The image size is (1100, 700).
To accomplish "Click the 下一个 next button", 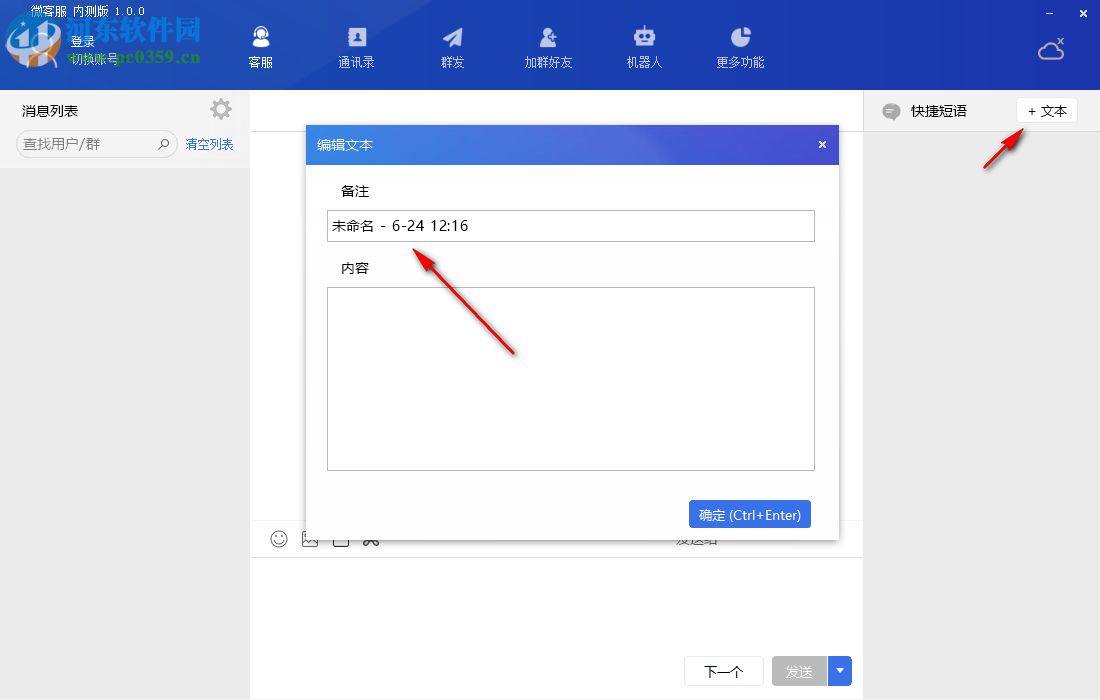I will pyautogui.click(x=723, y=671).
